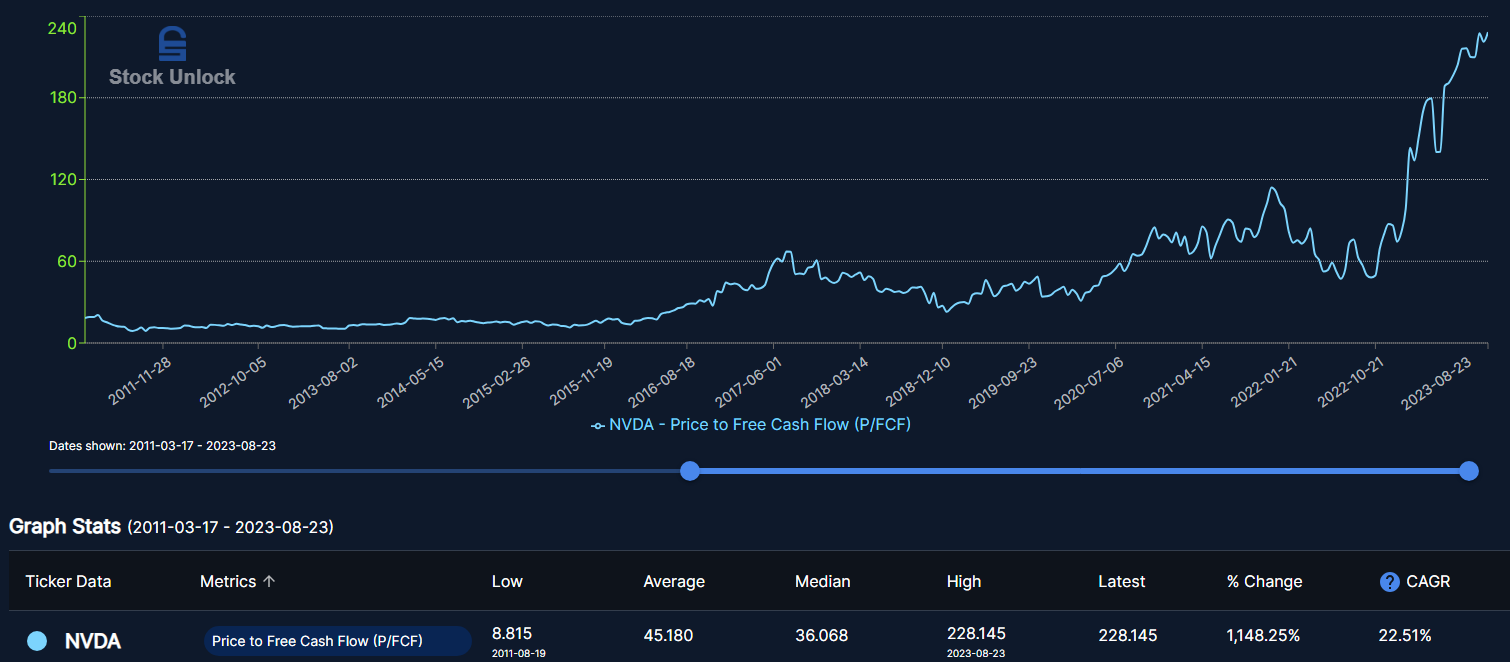The height and width of the screenshot is (662, 1510).
Task: Click the right date range slider handle
Action: [1468, 470]
